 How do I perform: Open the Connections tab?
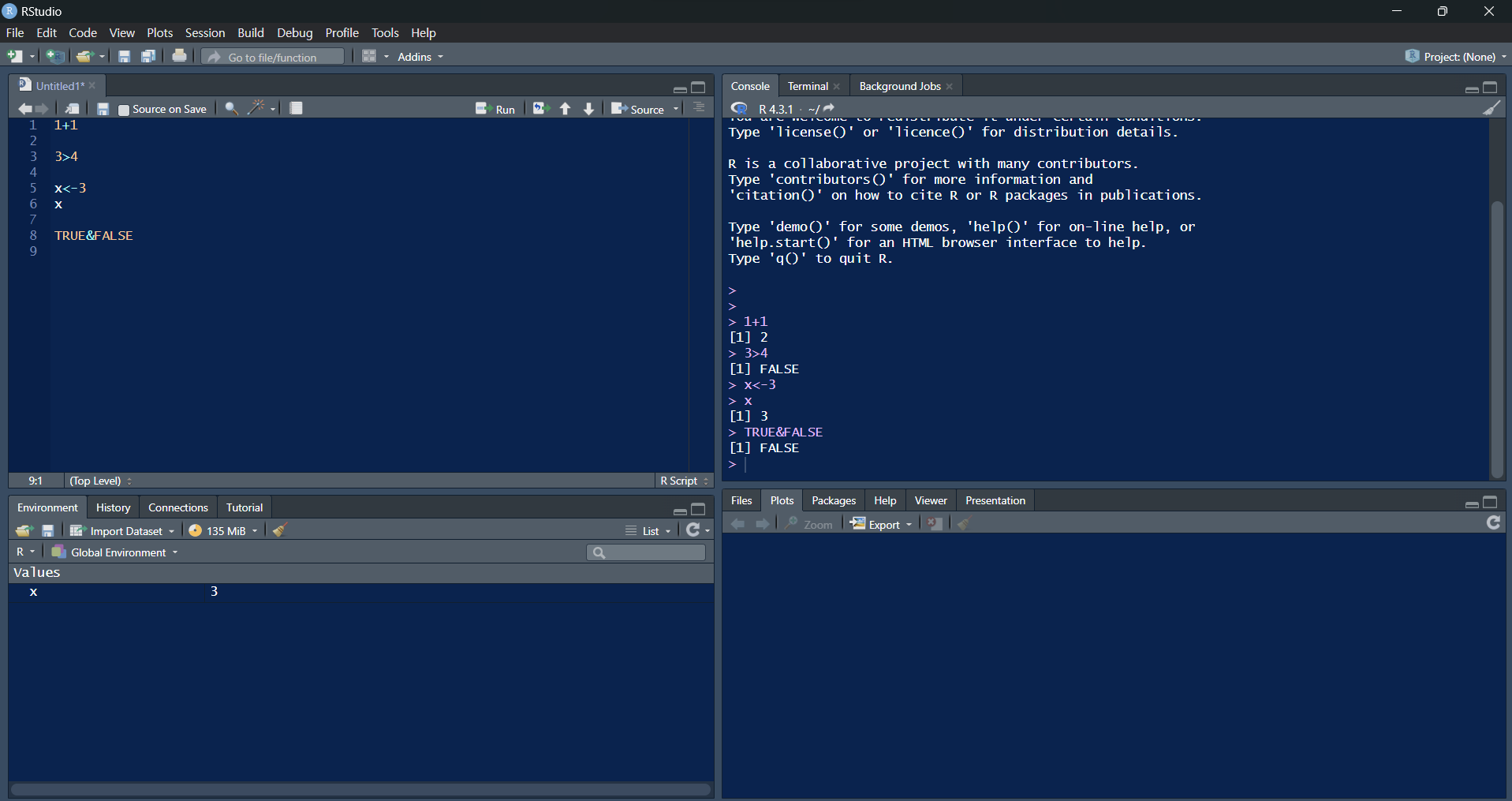pyautogui.click(x=178, y=507)
